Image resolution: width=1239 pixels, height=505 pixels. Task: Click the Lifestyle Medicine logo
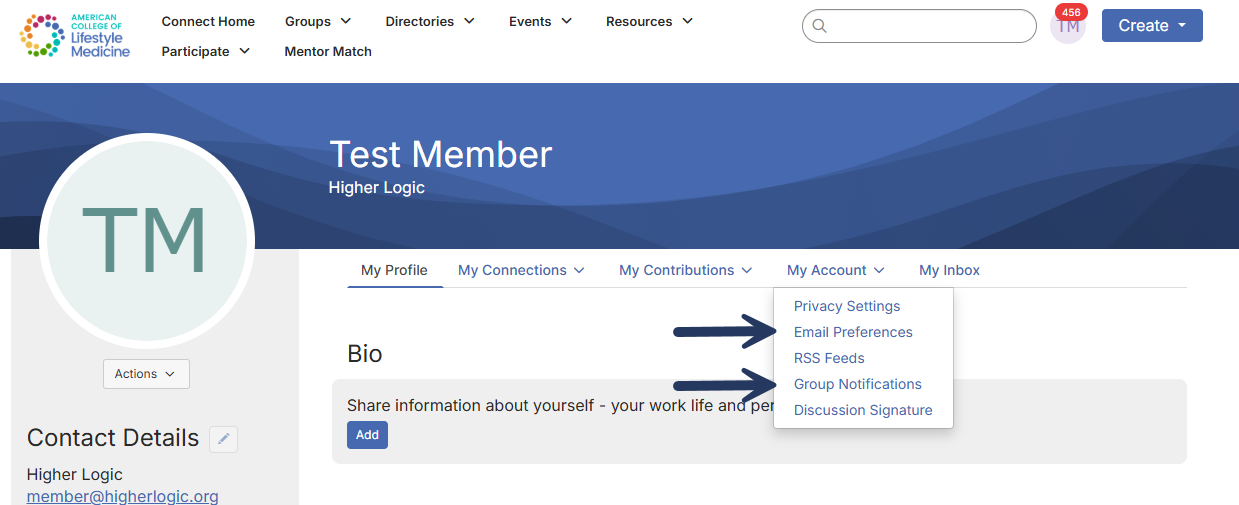[x=75, y=36]
